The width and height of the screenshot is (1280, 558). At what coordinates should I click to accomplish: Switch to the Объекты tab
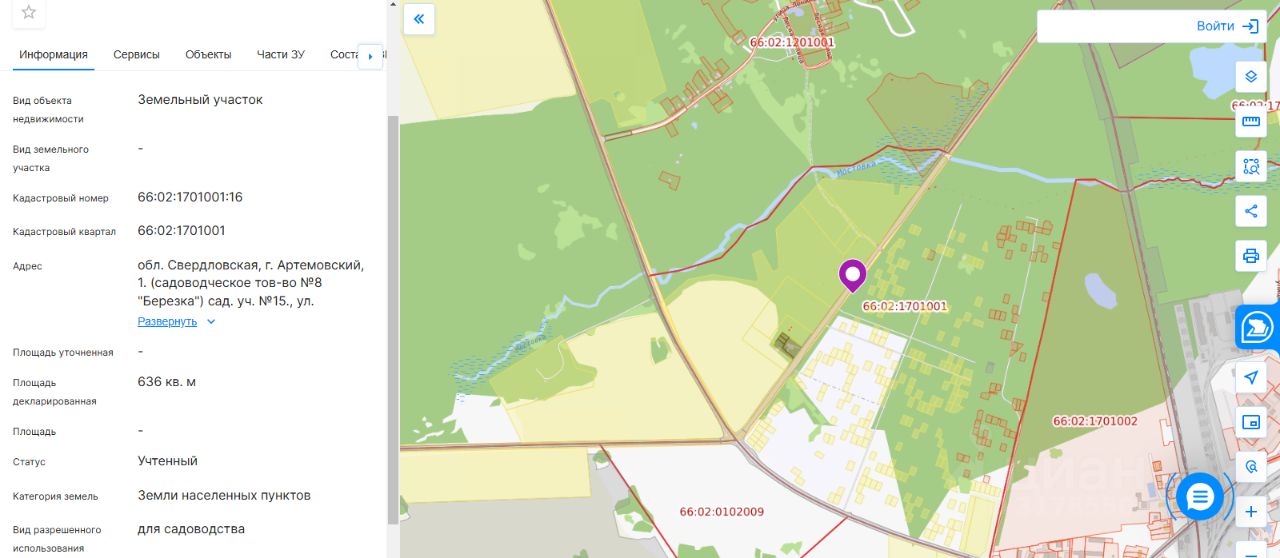coord(208,55)
